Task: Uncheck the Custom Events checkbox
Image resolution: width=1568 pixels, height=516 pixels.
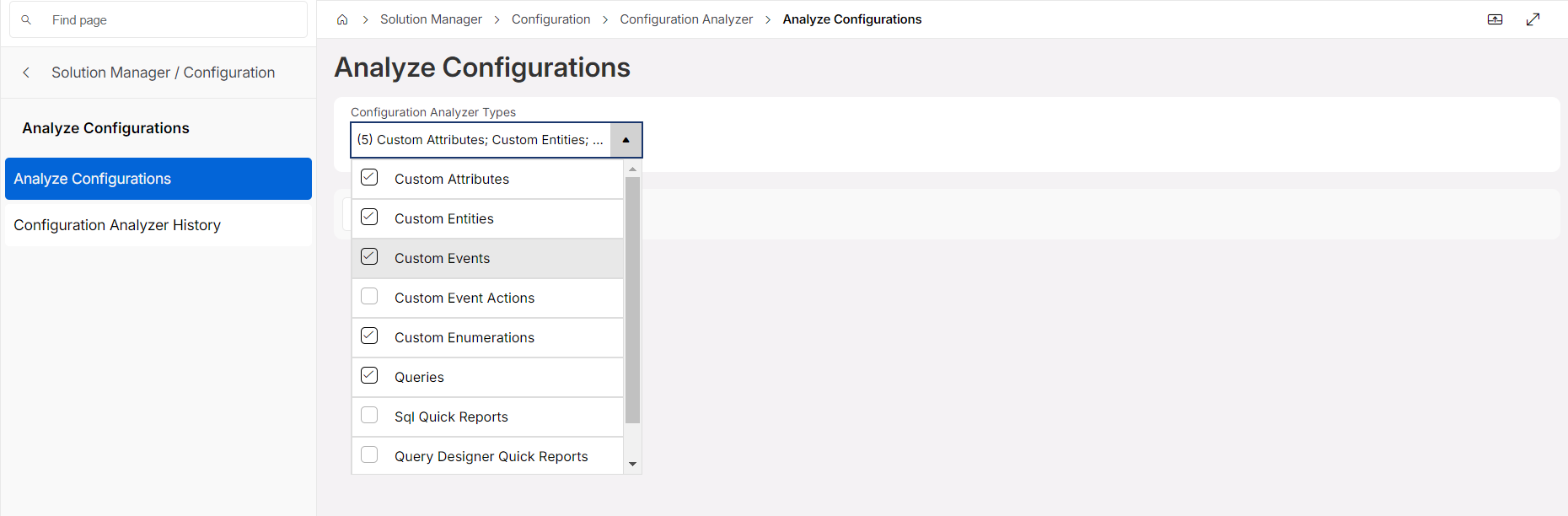Action: 369,256
